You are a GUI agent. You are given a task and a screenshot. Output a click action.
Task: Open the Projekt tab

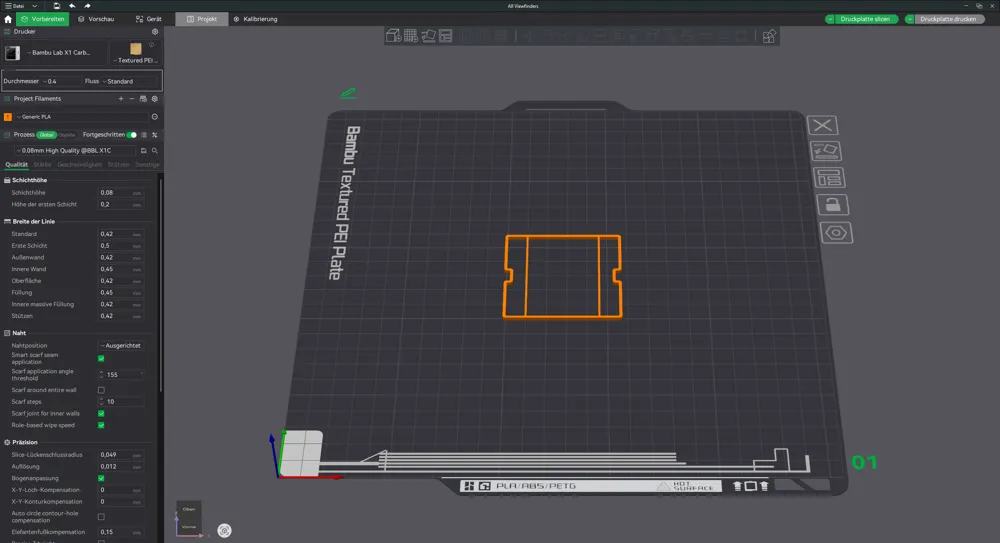click(x=202, y=19)
